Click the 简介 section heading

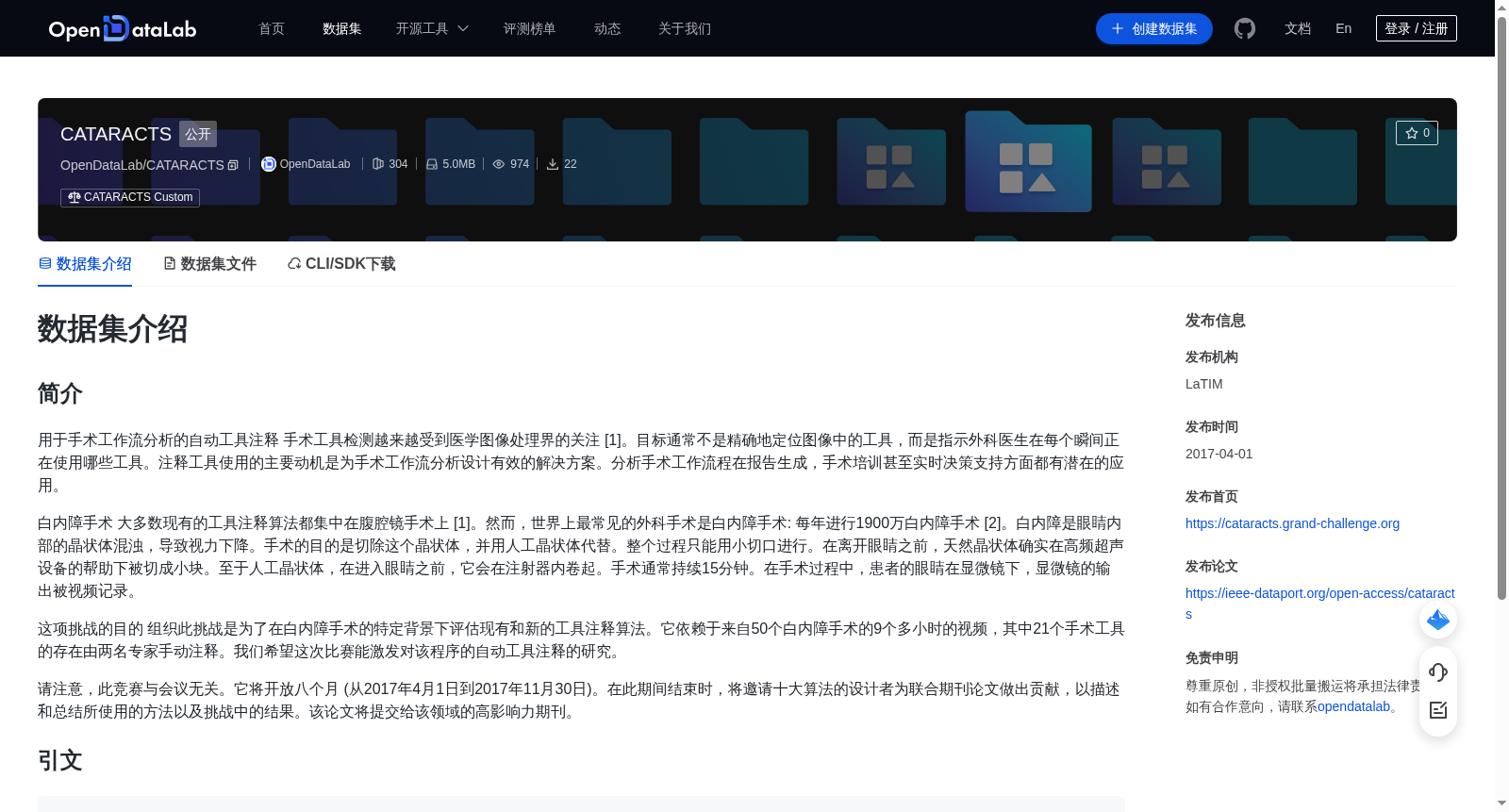click(x=60, y=393)
